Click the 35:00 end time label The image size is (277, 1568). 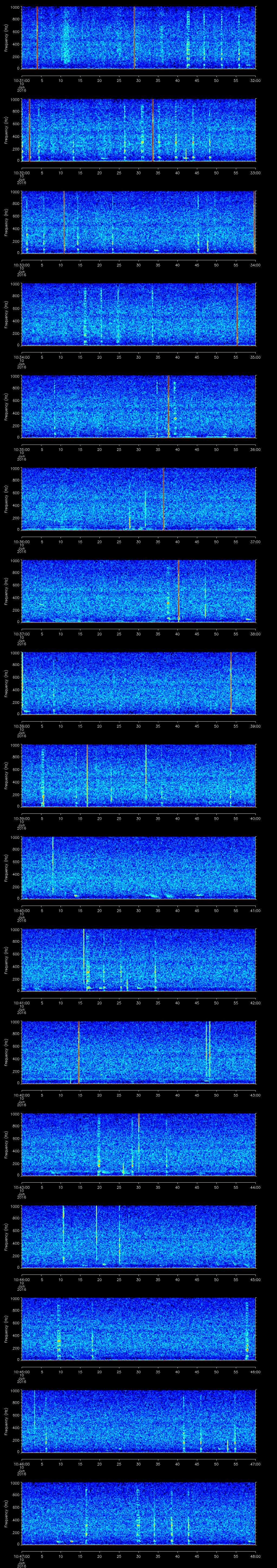pos(255,357)
